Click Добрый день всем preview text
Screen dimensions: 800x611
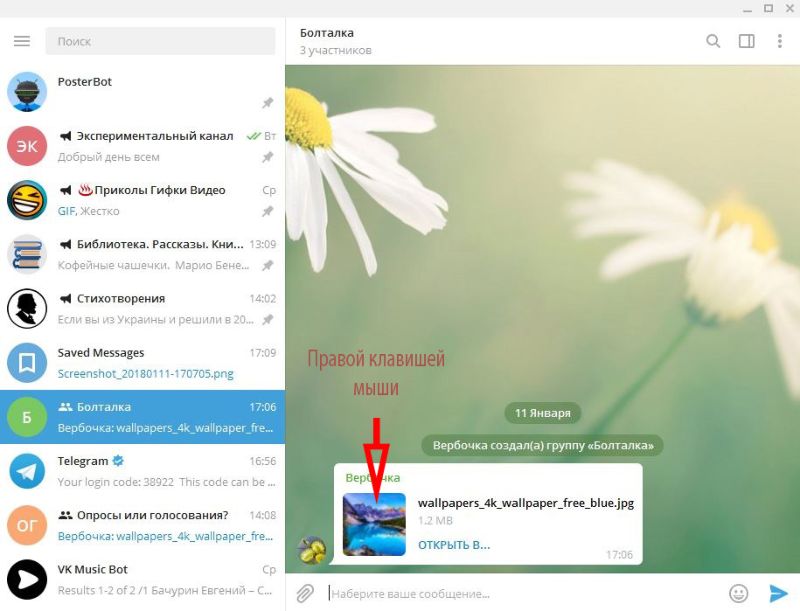[x=109, y=157]
